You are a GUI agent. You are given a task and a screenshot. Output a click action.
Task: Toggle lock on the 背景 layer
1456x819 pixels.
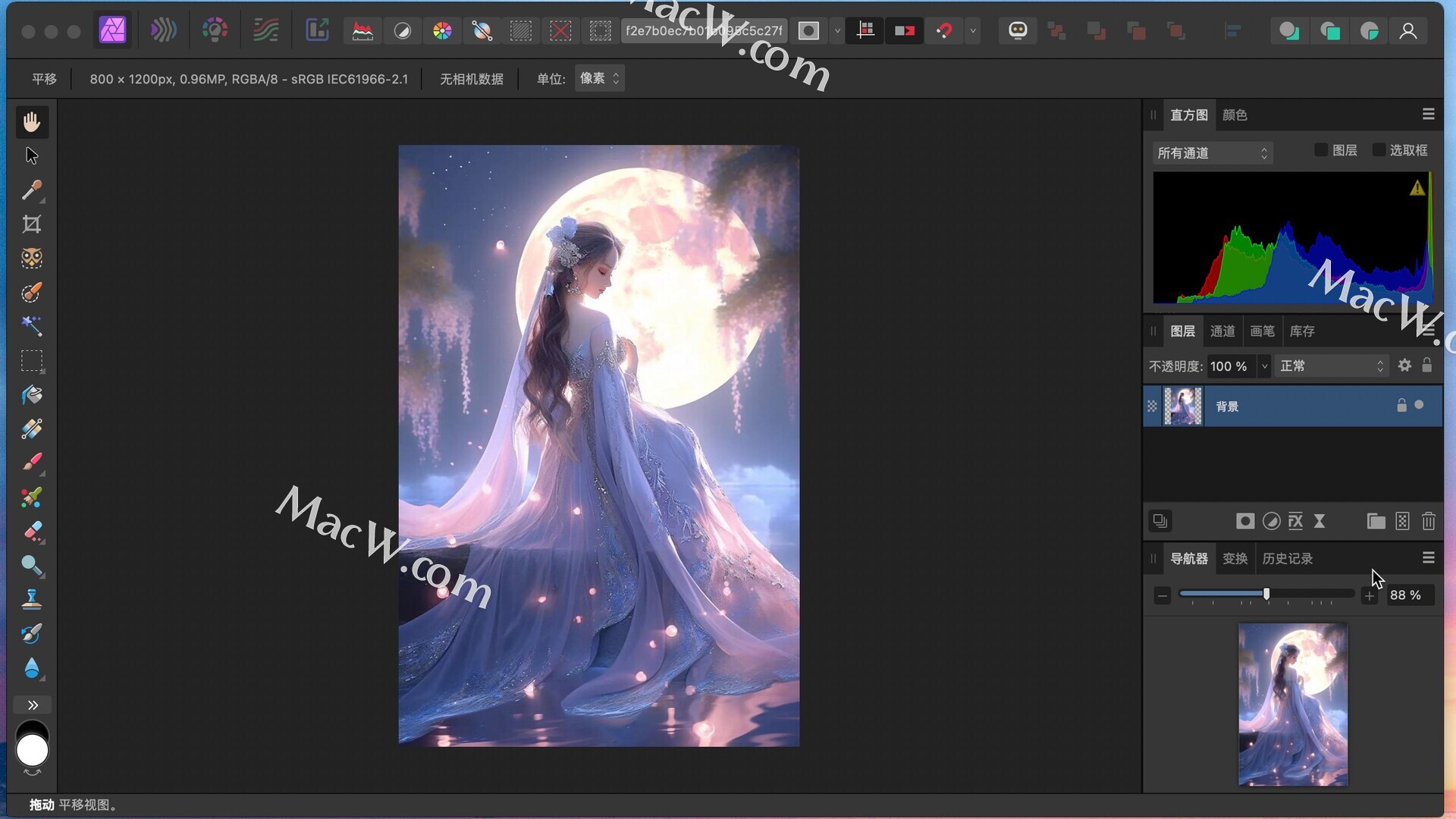pos(1401,406)
